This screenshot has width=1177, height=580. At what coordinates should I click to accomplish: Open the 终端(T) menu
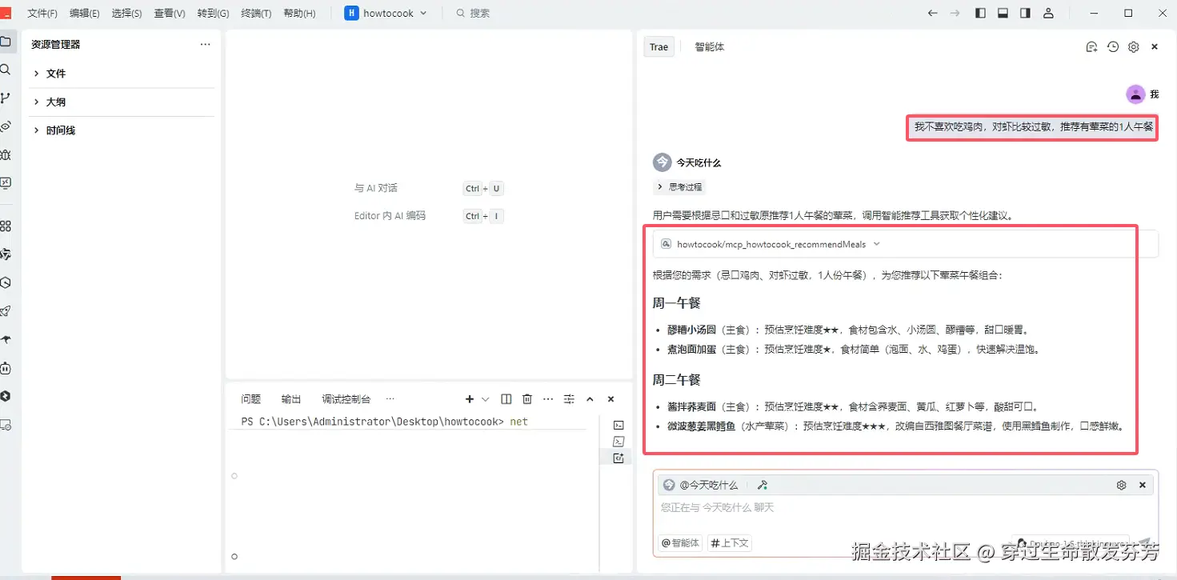[x=256, y=14]
